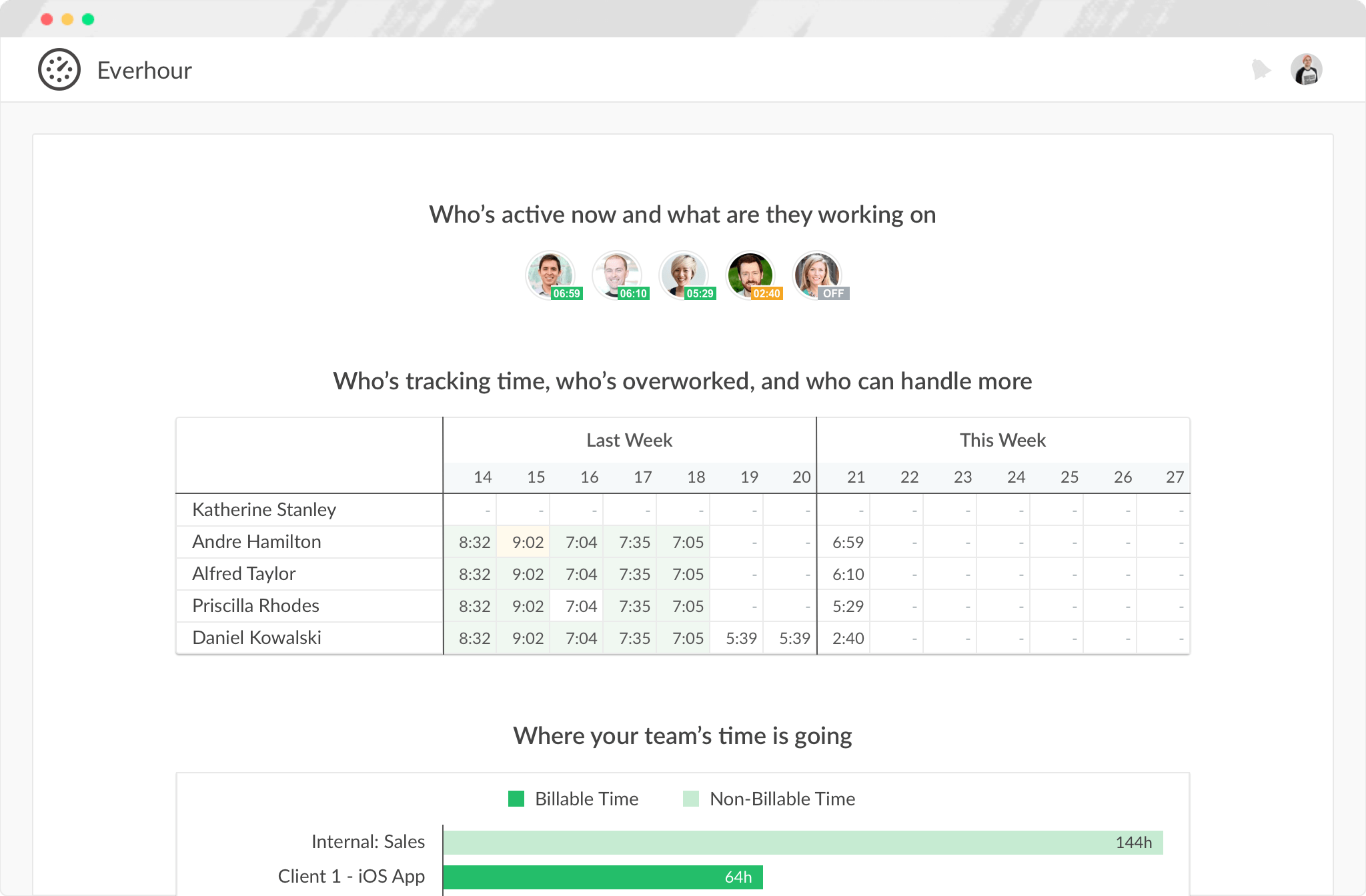Screen dimensions: 1366x896
Task: Select team member avatar tracking 06:10
Action: tap(617, 275)
